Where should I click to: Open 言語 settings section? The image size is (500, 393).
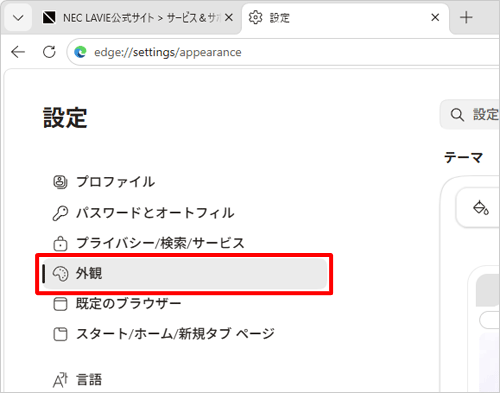click(185, 380)
